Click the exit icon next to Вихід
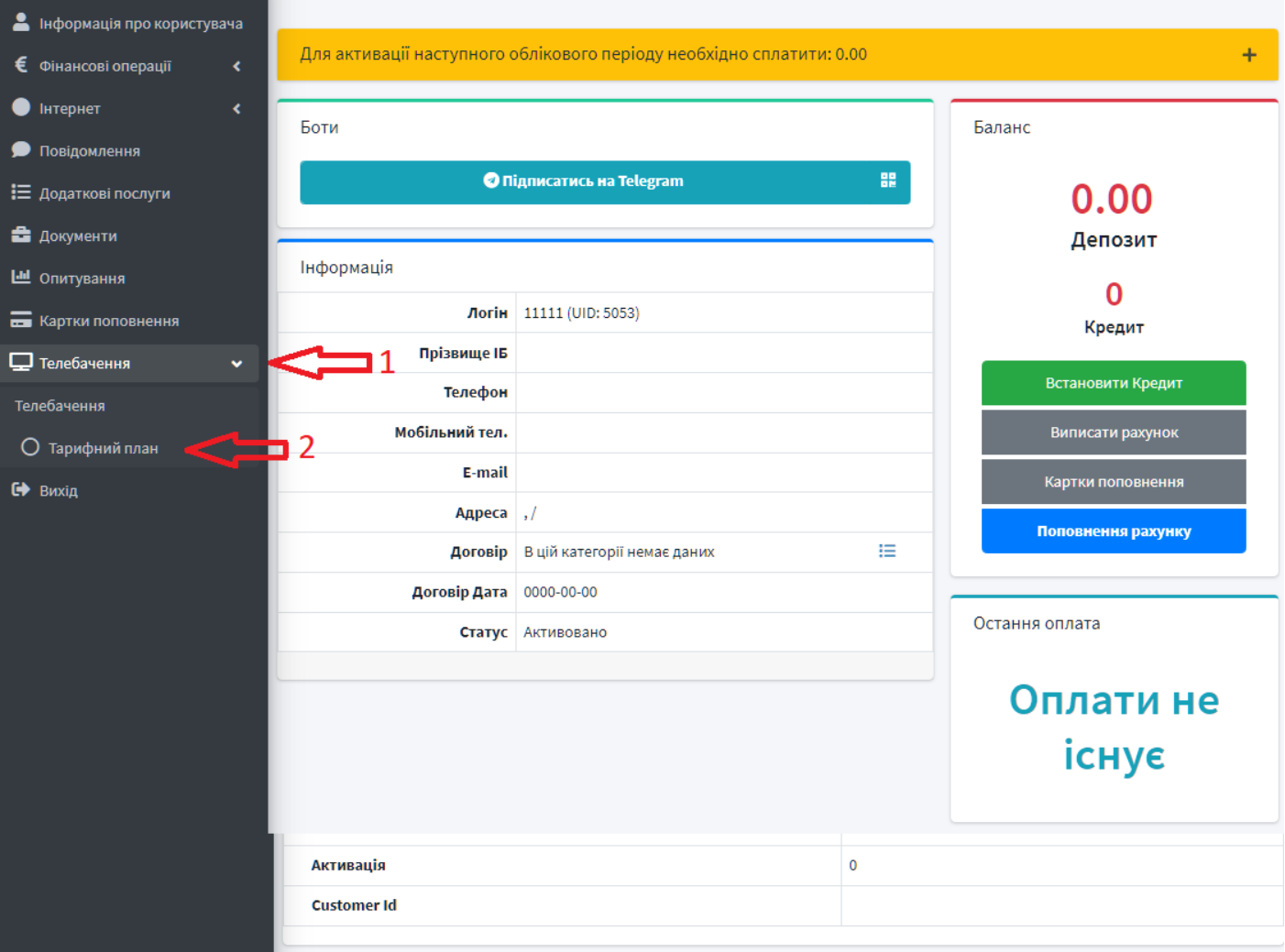This screenshot has height=952, width=1285. pyautogui.click(x=20, y=489)
